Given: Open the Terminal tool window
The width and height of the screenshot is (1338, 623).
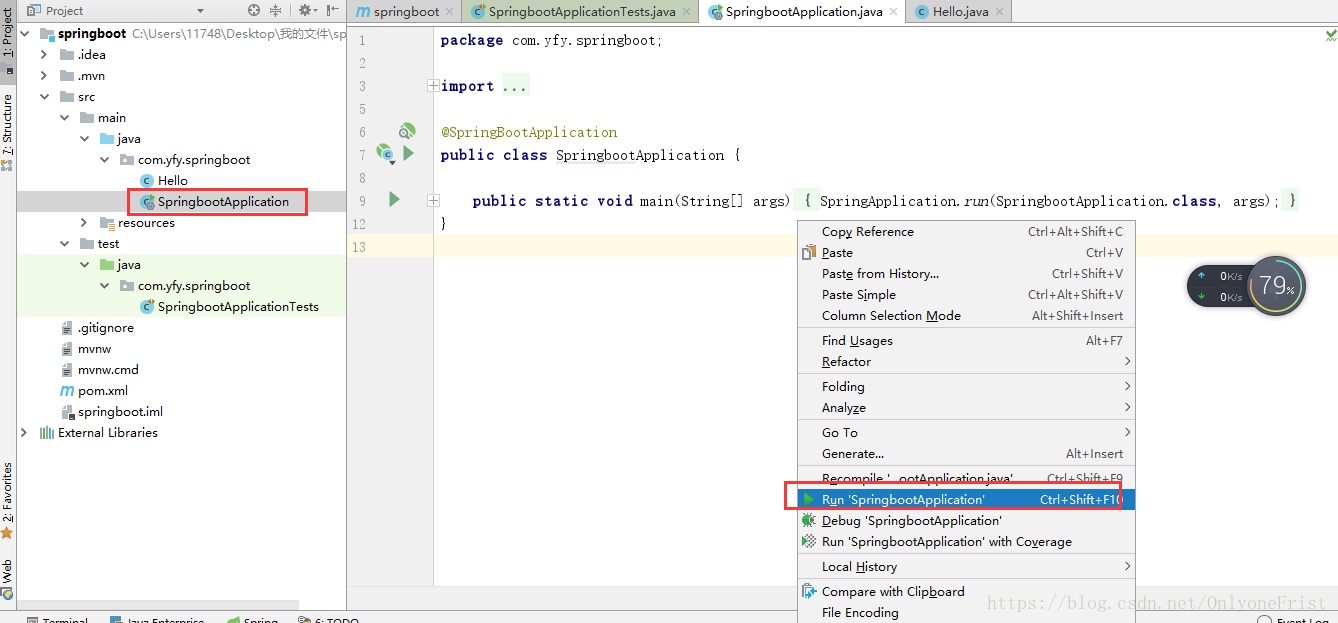Looking at the screenshot, I should 64,619.
